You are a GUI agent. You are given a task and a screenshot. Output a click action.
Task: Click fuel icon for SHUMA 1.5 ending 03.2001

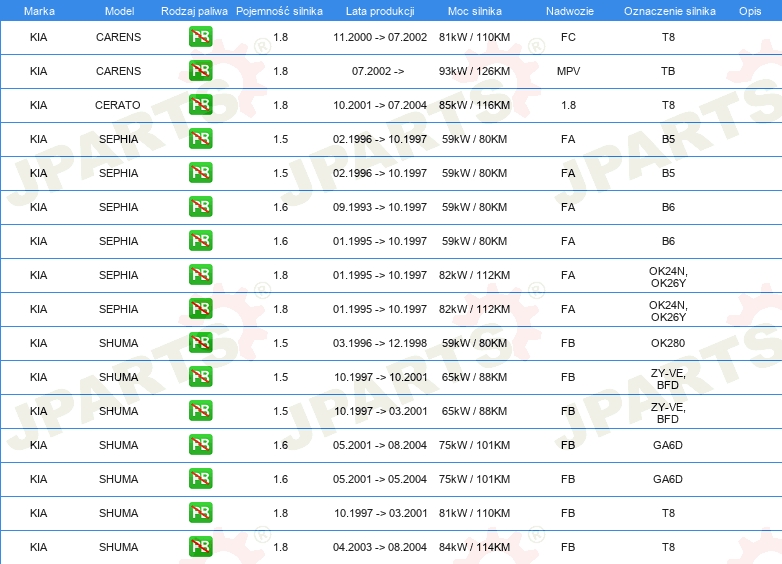[200, 411]
